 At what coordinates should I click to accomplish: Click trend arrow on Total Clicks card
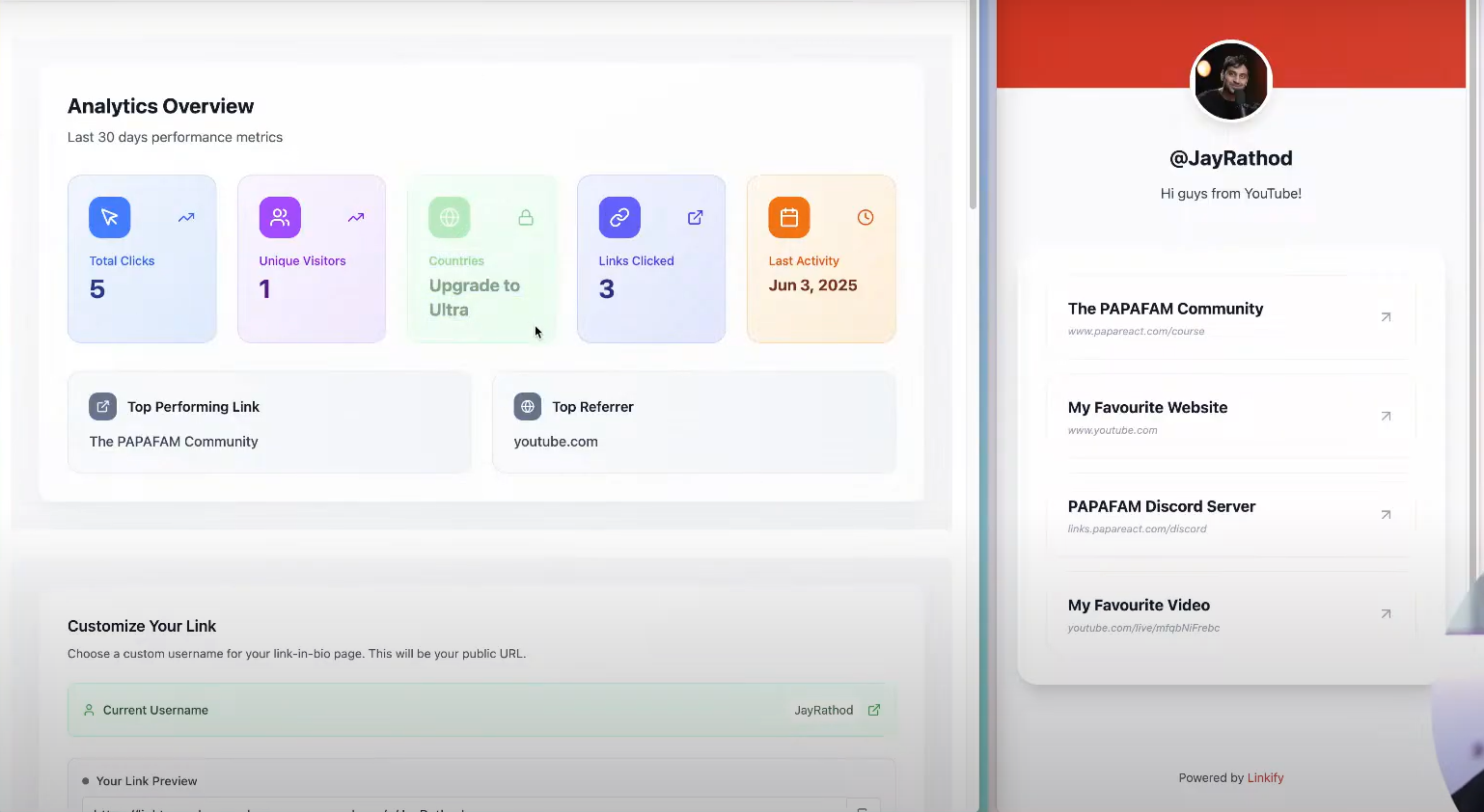[186, 218]
